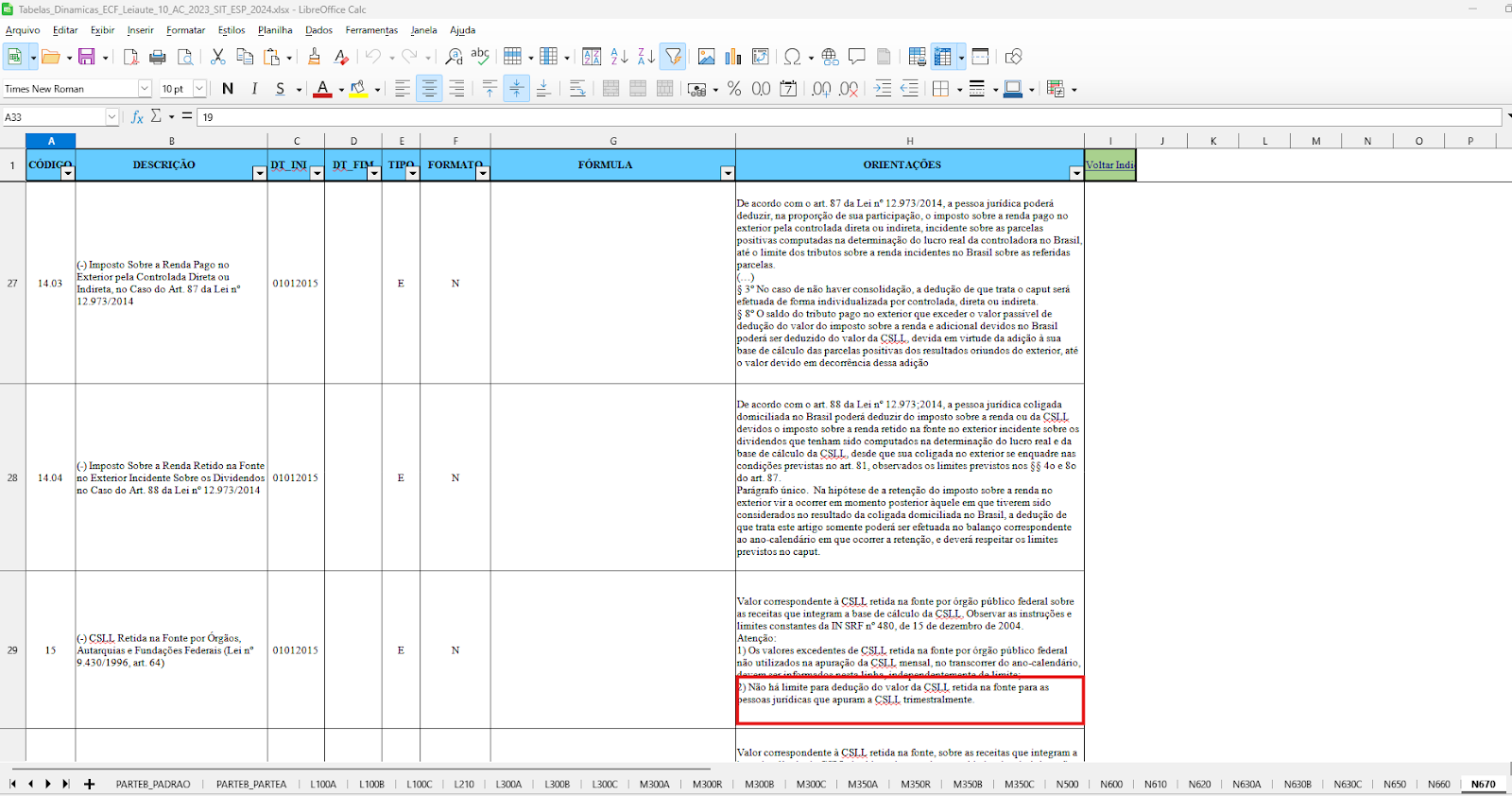Image resolution: width=1512 pixels, height=796 pixels.
Task: Open filter dropdown on TIPO header
Action: [412, 173]
